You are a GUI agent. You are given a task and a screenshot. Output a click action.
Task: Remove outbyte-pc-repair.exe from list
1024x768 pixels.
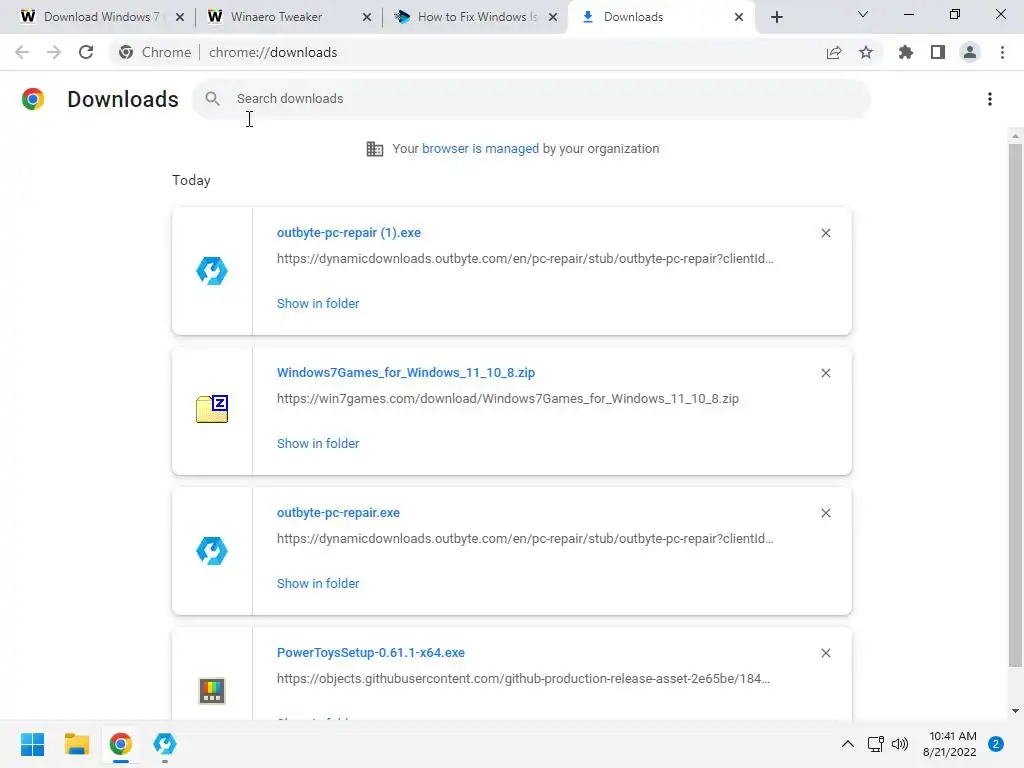tap(825, 513)
